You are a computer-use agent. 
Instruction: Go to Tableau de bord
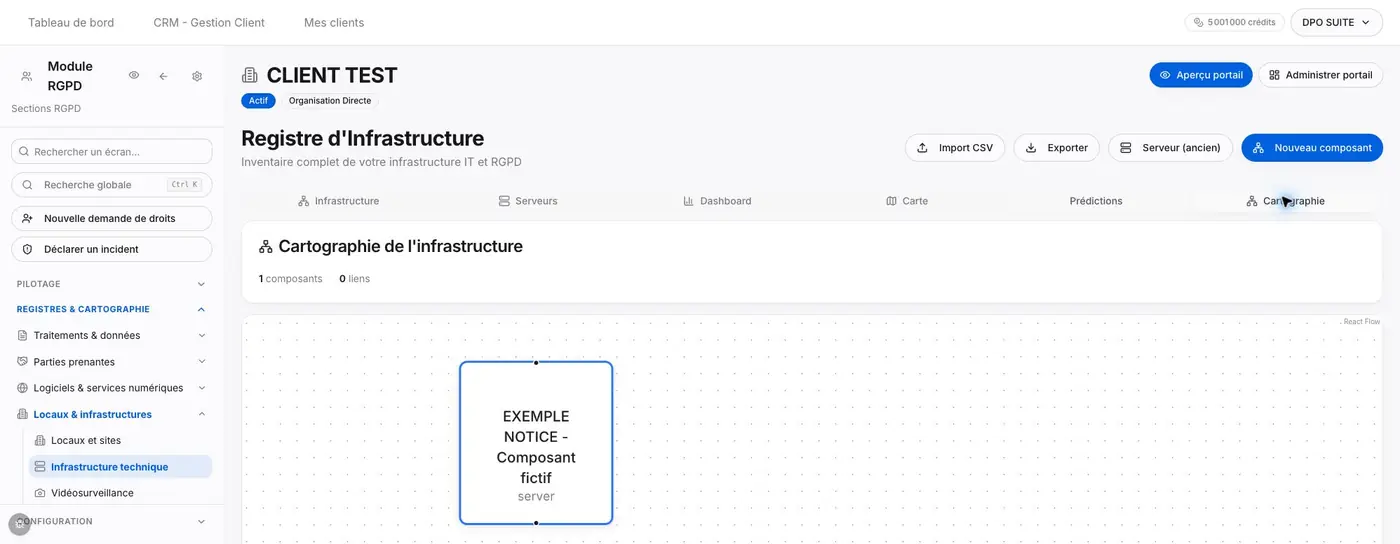pyautogui.click(x=71, y=22)
